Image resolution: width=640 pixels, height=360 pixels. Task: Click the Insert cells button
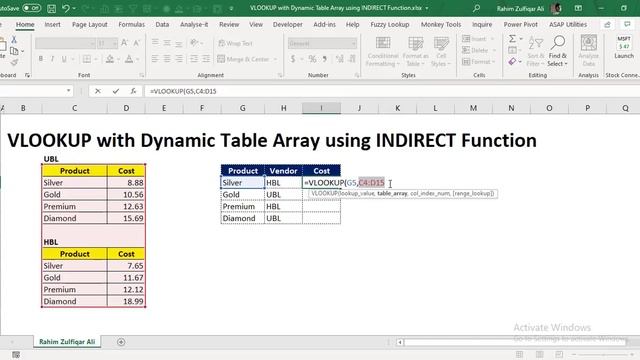click(x=478, y=39)
